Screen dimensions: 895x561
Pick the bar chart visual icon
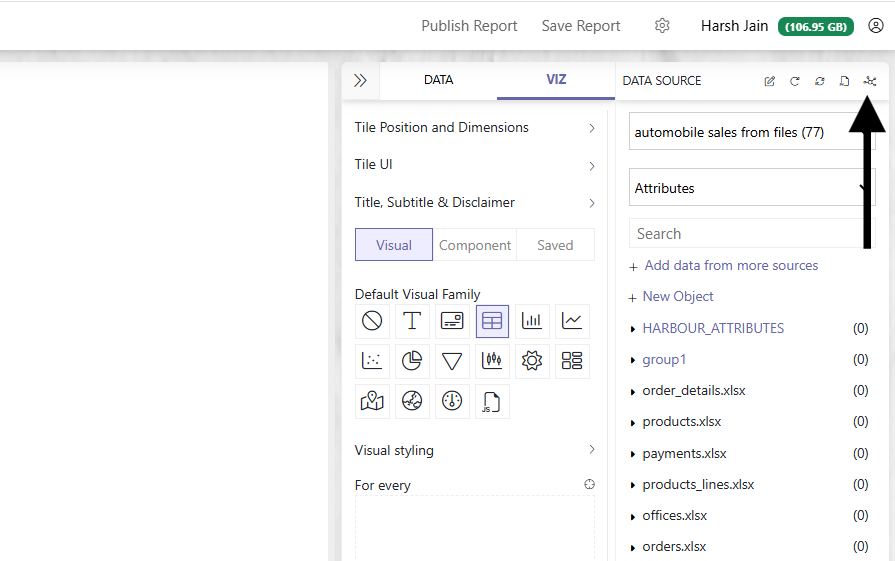coord(532,321)
